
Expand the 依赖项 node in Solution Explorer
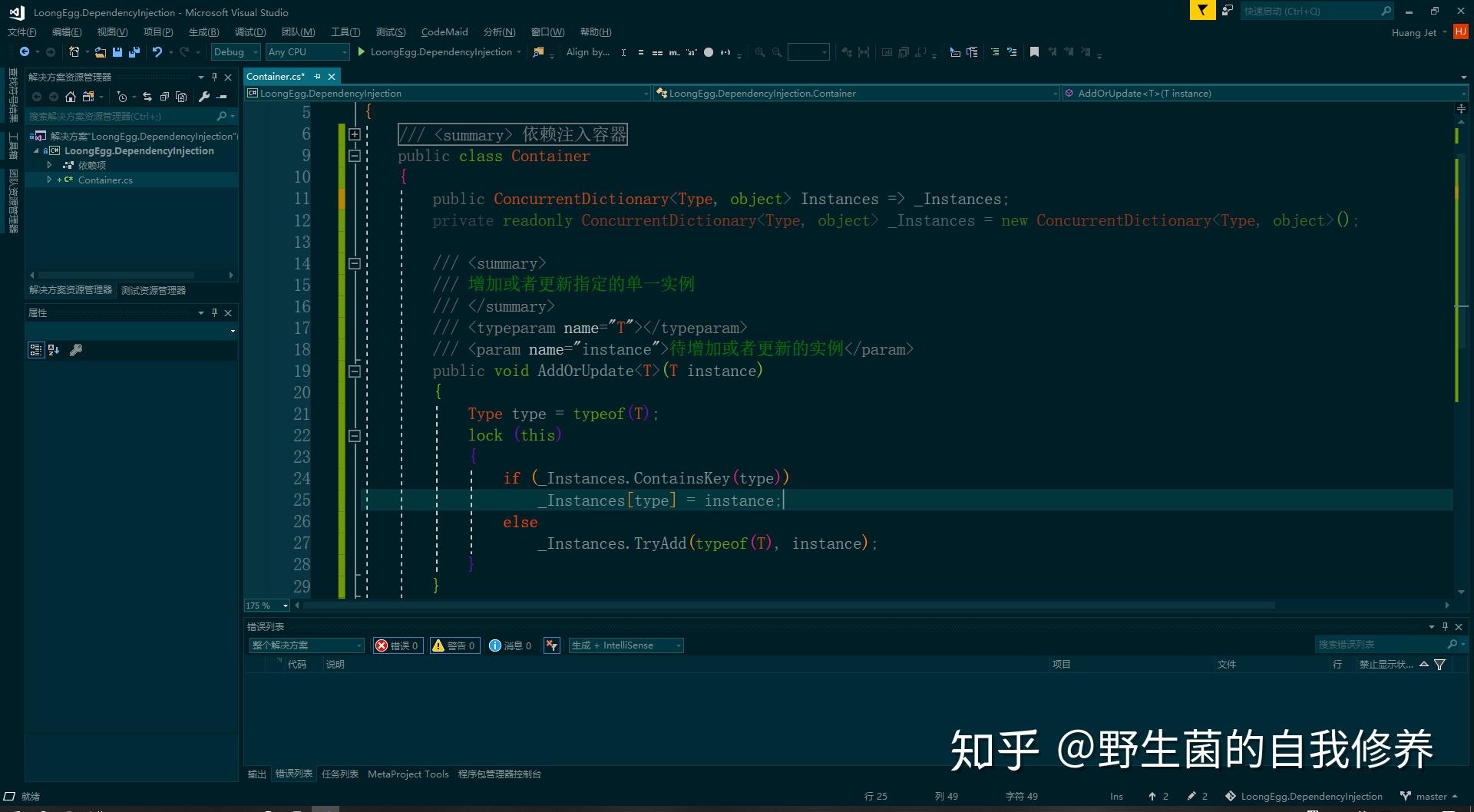click(x=50, y=164)
